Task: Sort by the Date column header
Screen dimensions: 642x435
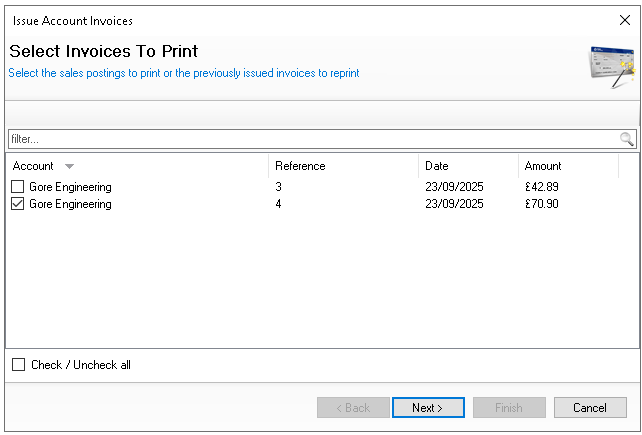Action: click(437, 166)
